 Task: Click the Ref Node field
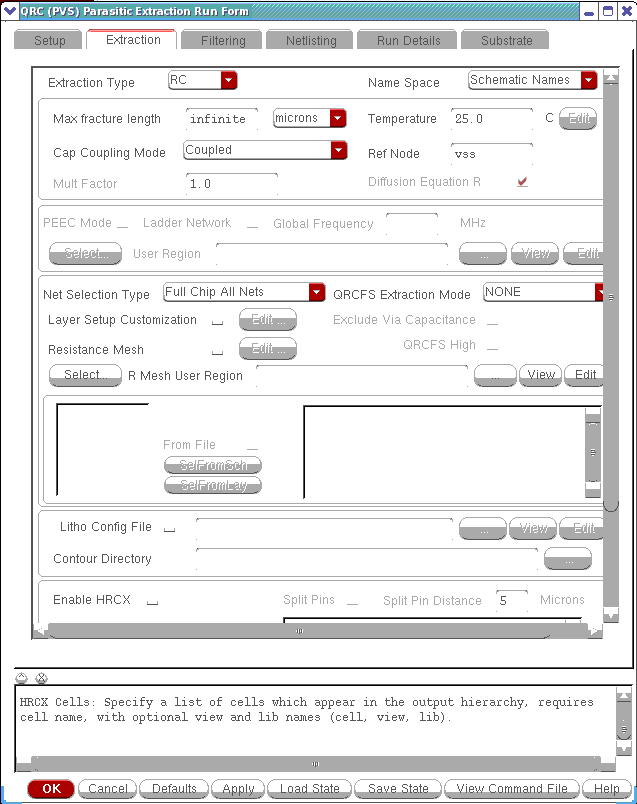491,154
